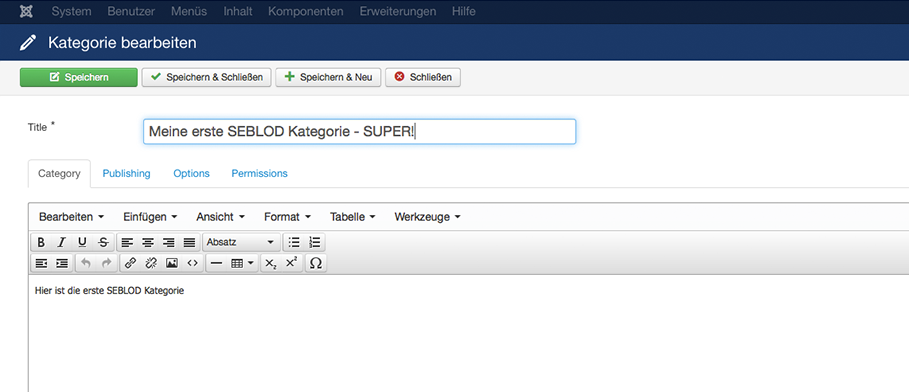Center align the text
909x392 pixels.
point(148,242)
